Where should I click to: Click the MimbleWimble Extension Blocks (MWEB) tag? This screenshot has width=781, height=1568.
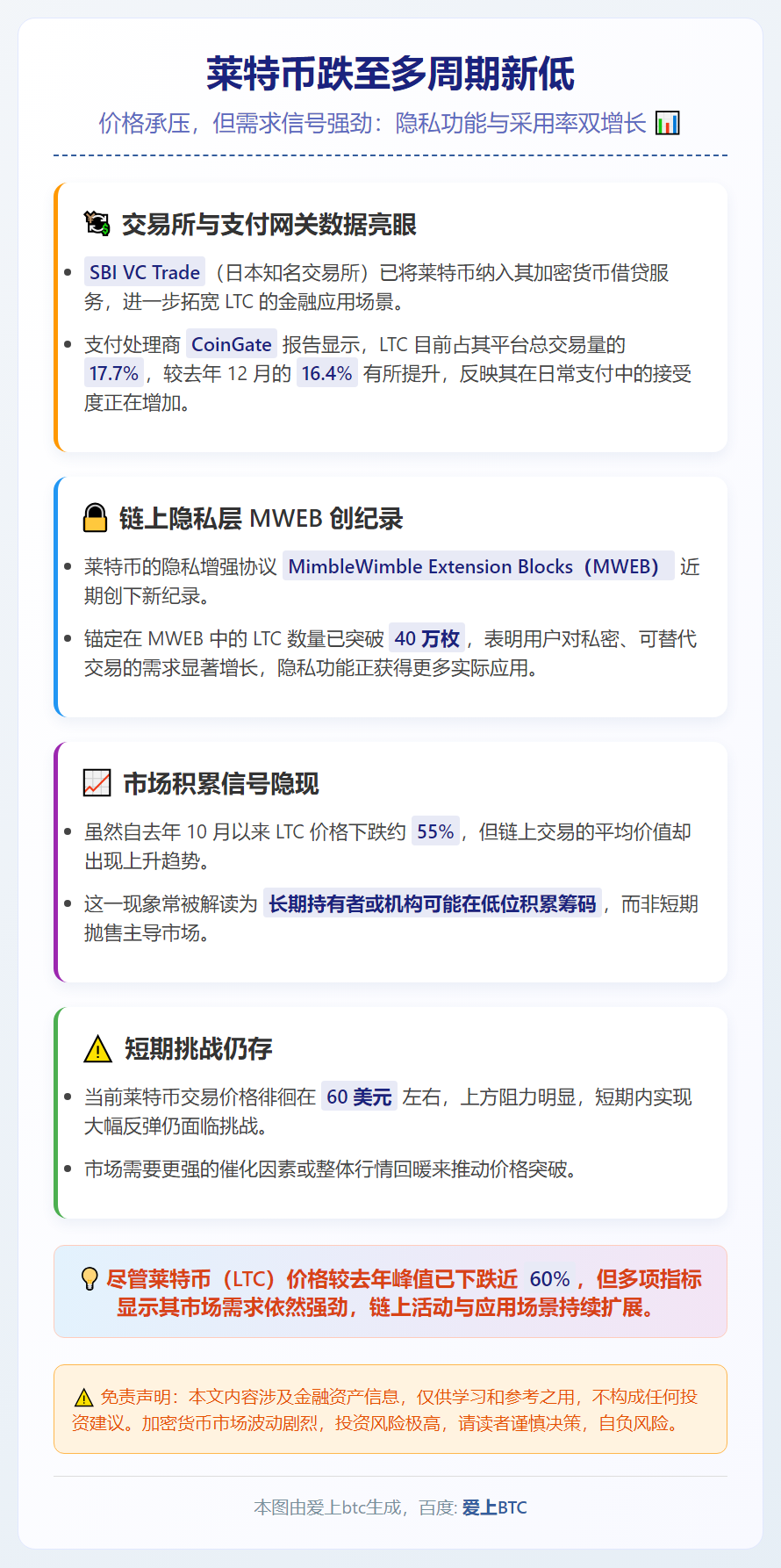[478, 566]
